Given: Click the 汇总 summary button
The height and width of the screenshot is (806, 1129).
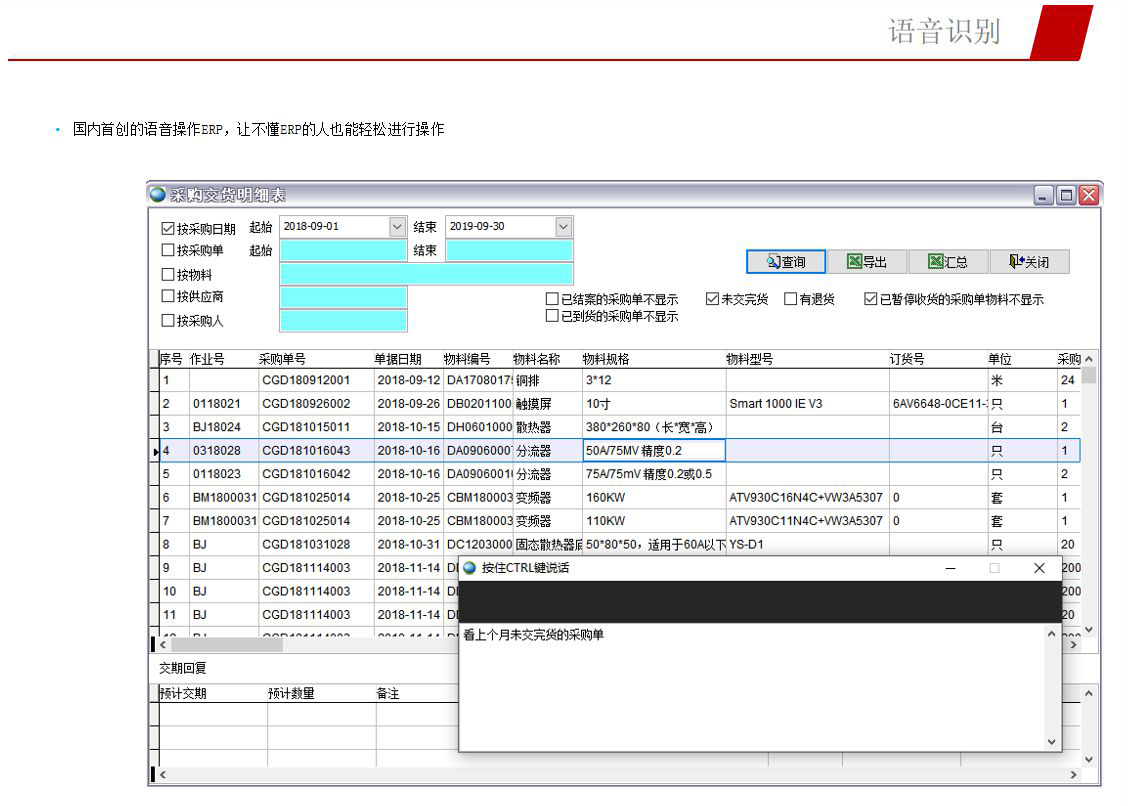Looking at the screenshot, I should pyautogui.click(x=947, y=262).
